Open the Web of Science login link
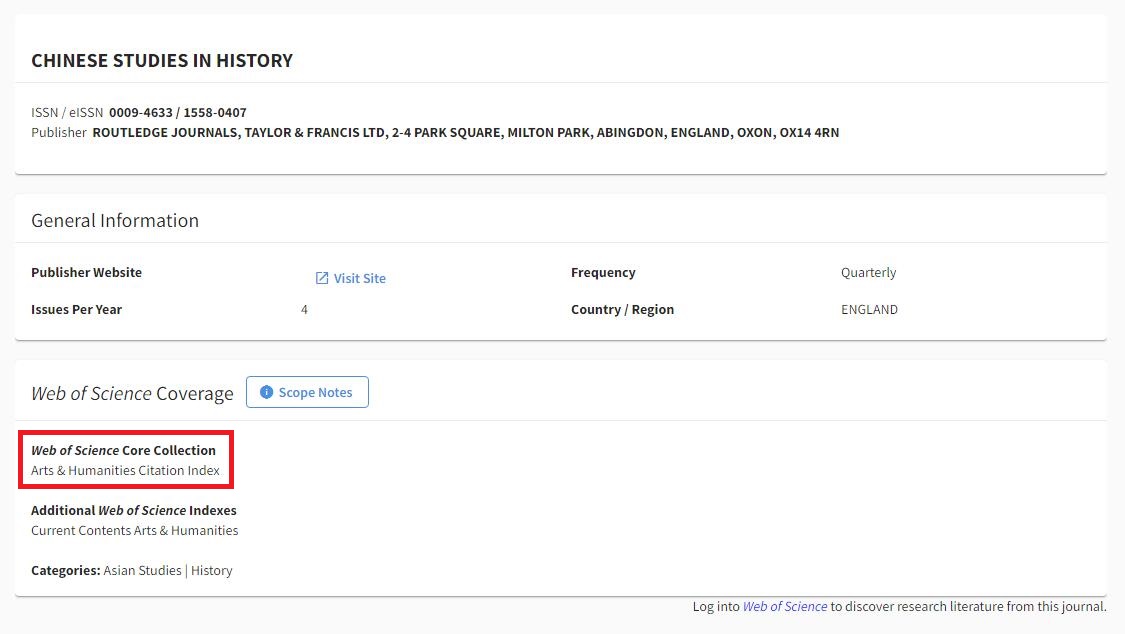 click(x=784, y=606)
